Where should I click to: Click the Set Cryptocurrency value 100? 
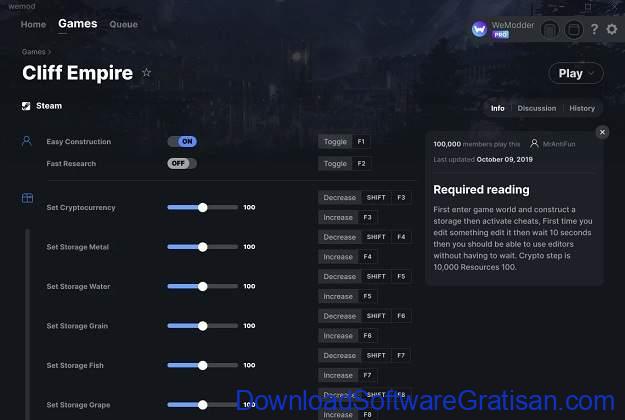(x=250, y=207)
